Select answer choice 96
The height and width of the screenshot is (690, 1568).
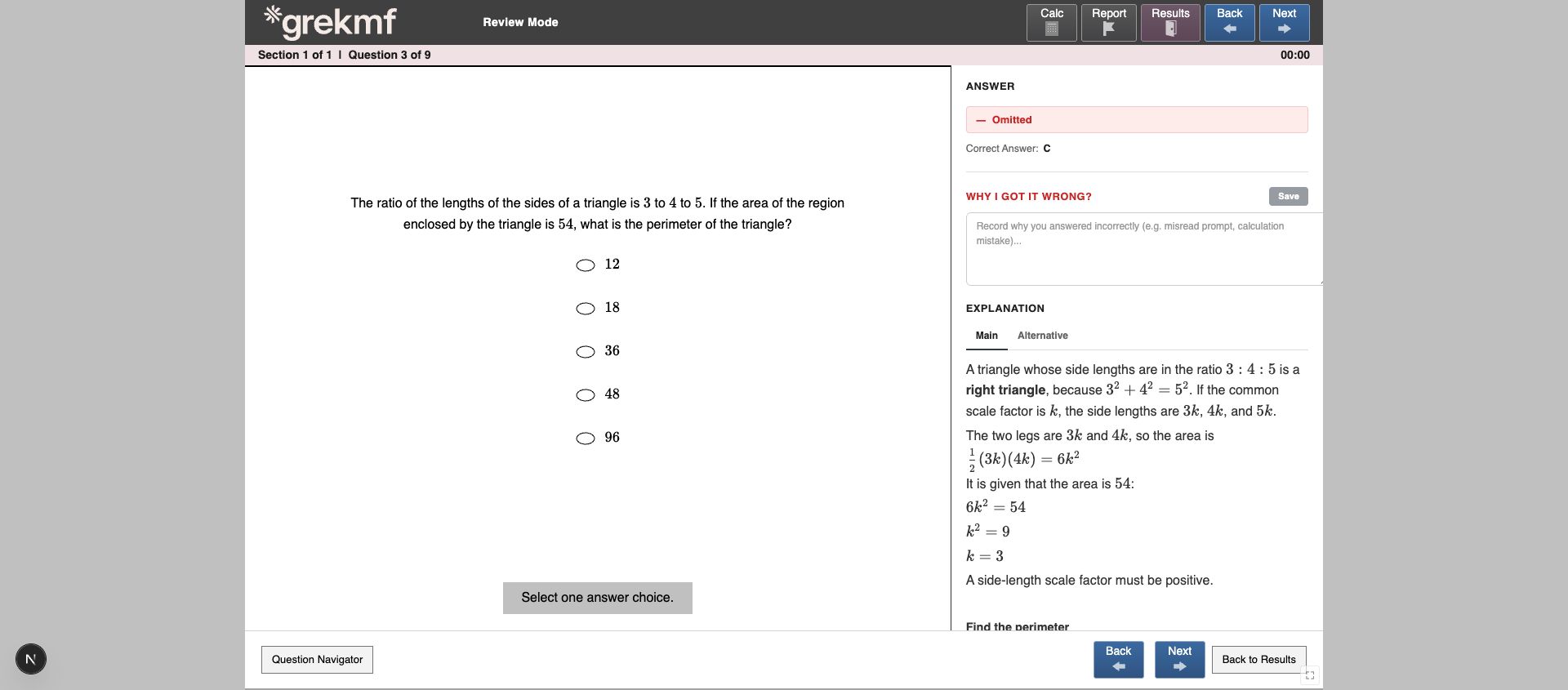point(586,438)
